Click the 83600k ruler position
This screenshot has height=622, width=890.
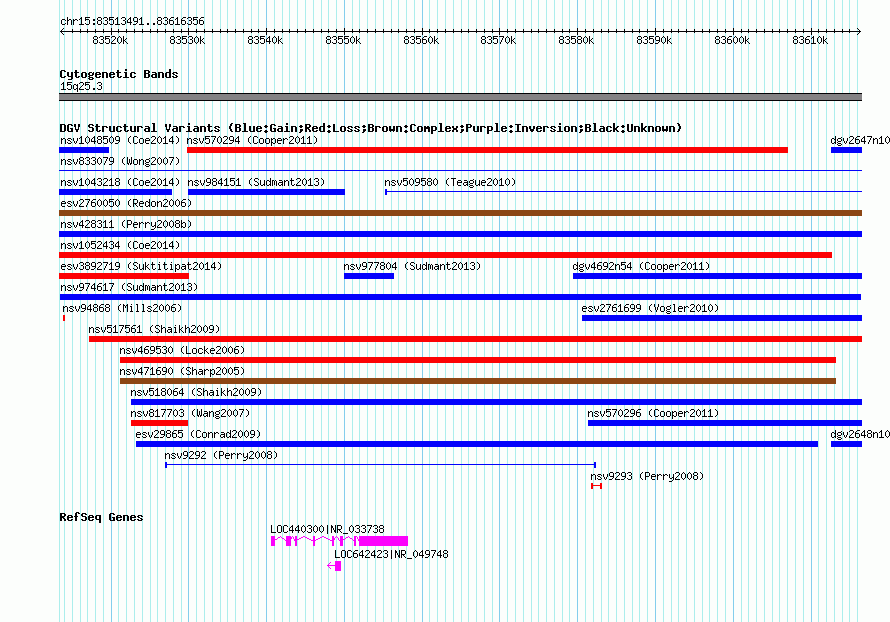(x=732, y=40)
